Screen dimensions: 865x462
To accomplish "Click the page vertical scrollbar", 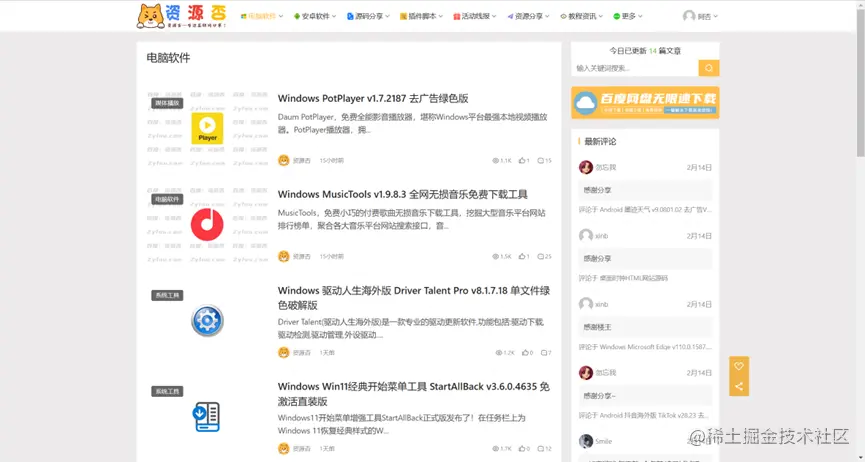I will point(861,83).
